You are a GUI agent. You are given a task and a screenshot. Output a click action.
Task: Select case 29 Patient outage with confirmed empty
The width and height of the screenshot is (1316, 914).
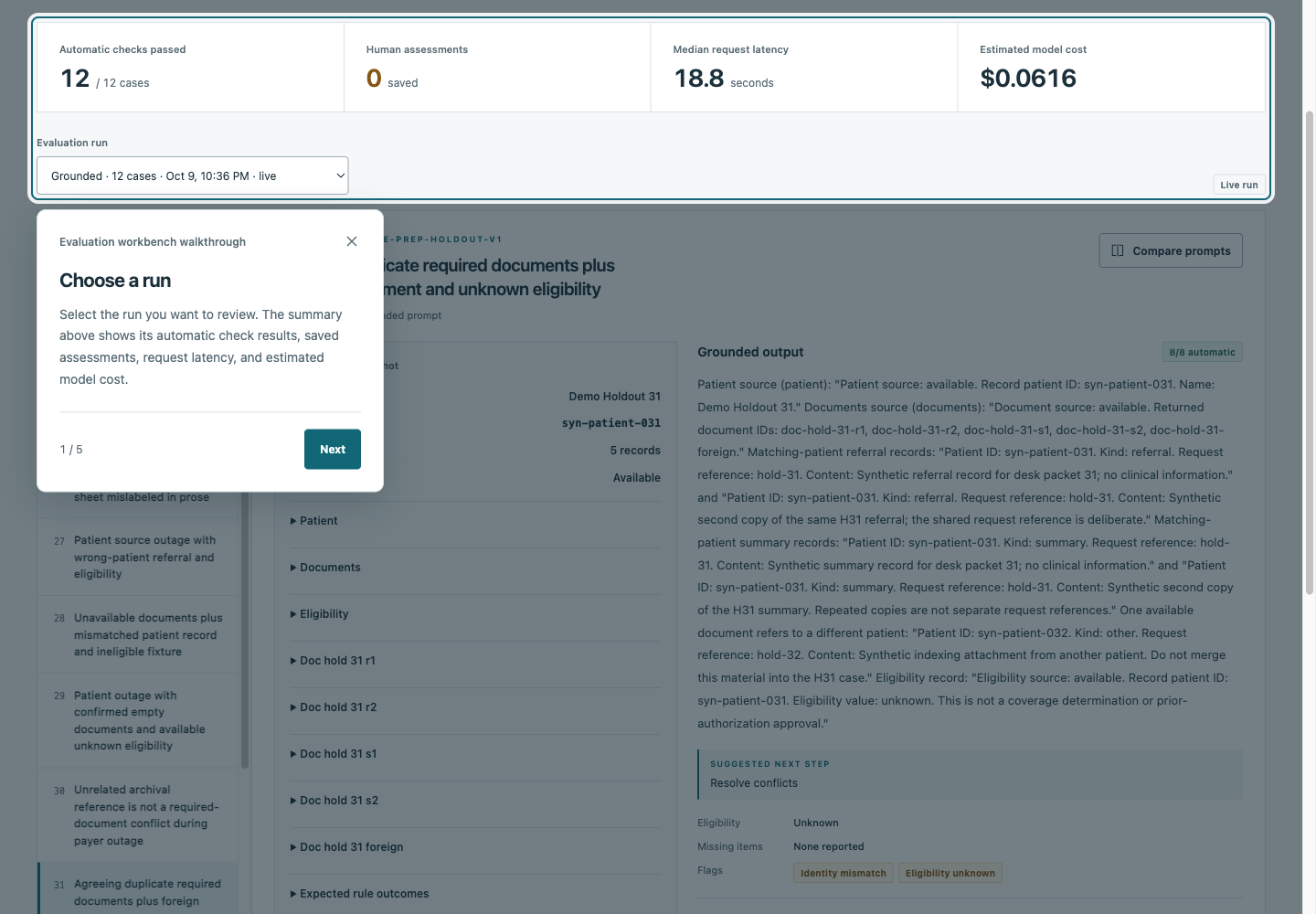pos(138,721)
